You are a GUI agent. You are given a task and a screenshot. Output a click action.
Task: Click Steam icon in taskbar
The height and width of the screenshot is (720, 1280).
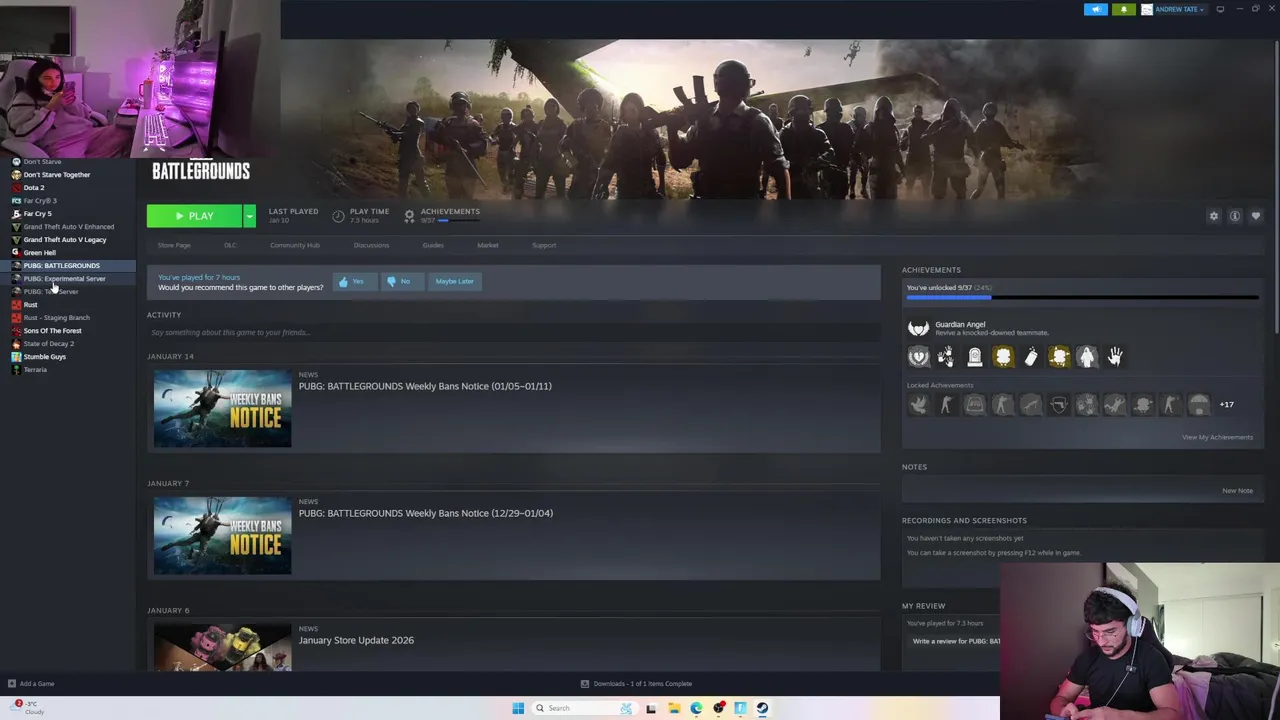(x=762, y=708)
